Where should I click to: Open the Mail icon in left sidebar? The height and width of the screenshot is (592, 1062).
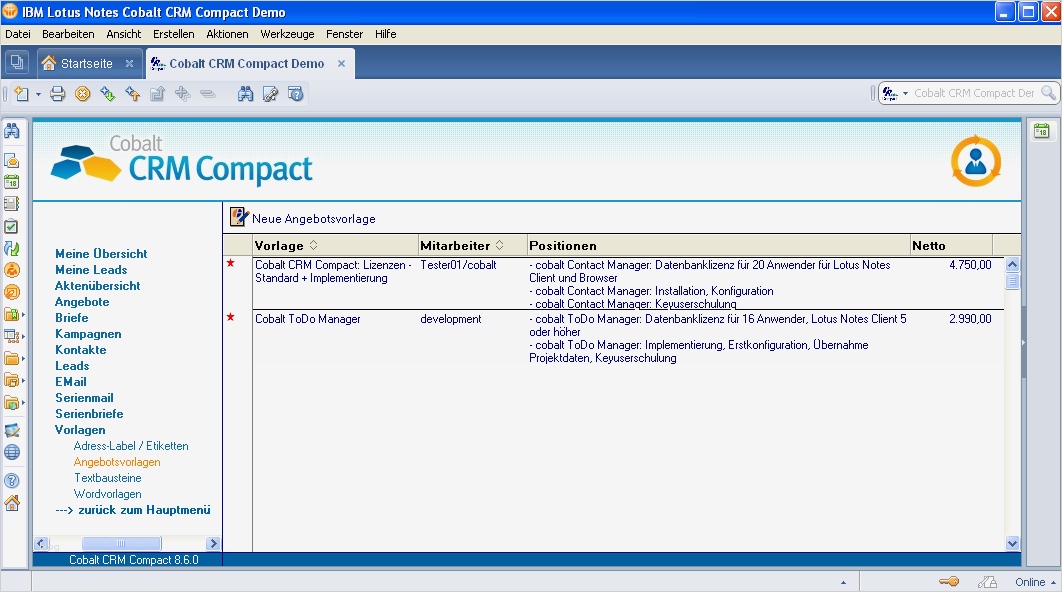pyautogui.click(x=12, y=161)
